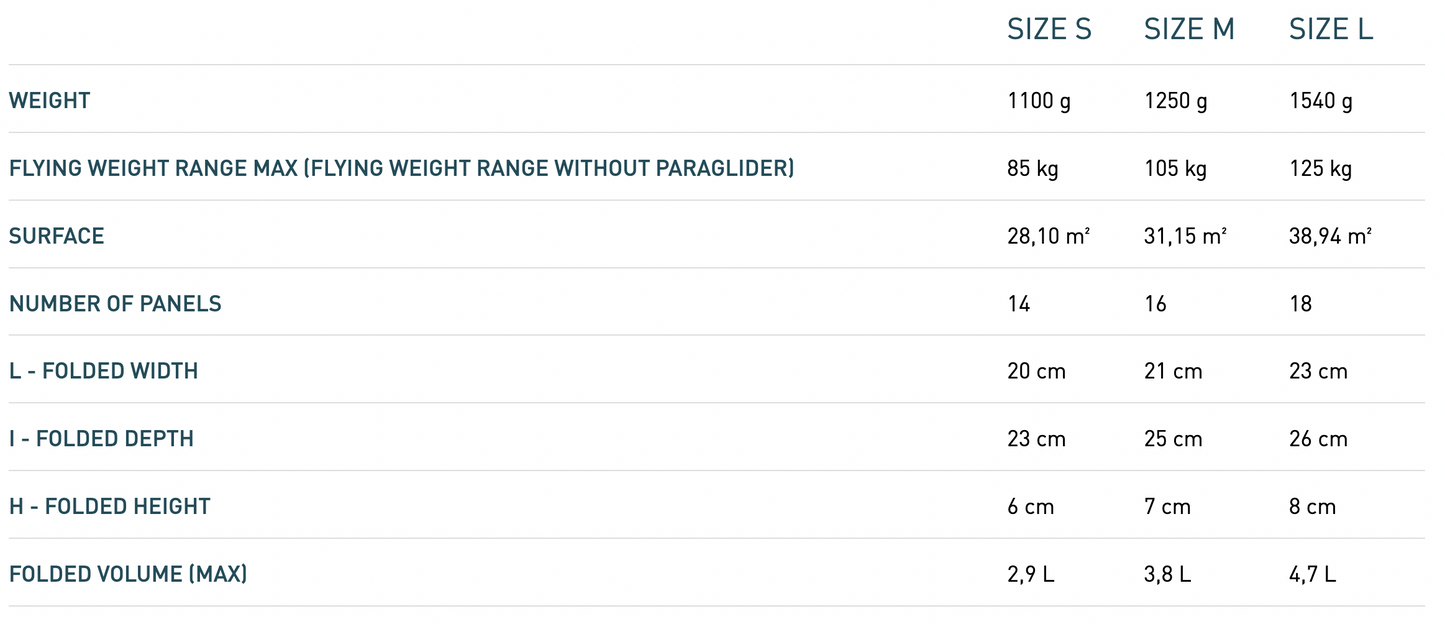The height and width of the screenshot is (624, 1445).
Task: Click the FOLDED VOLUME (MAX) row label
Action: 128,574
